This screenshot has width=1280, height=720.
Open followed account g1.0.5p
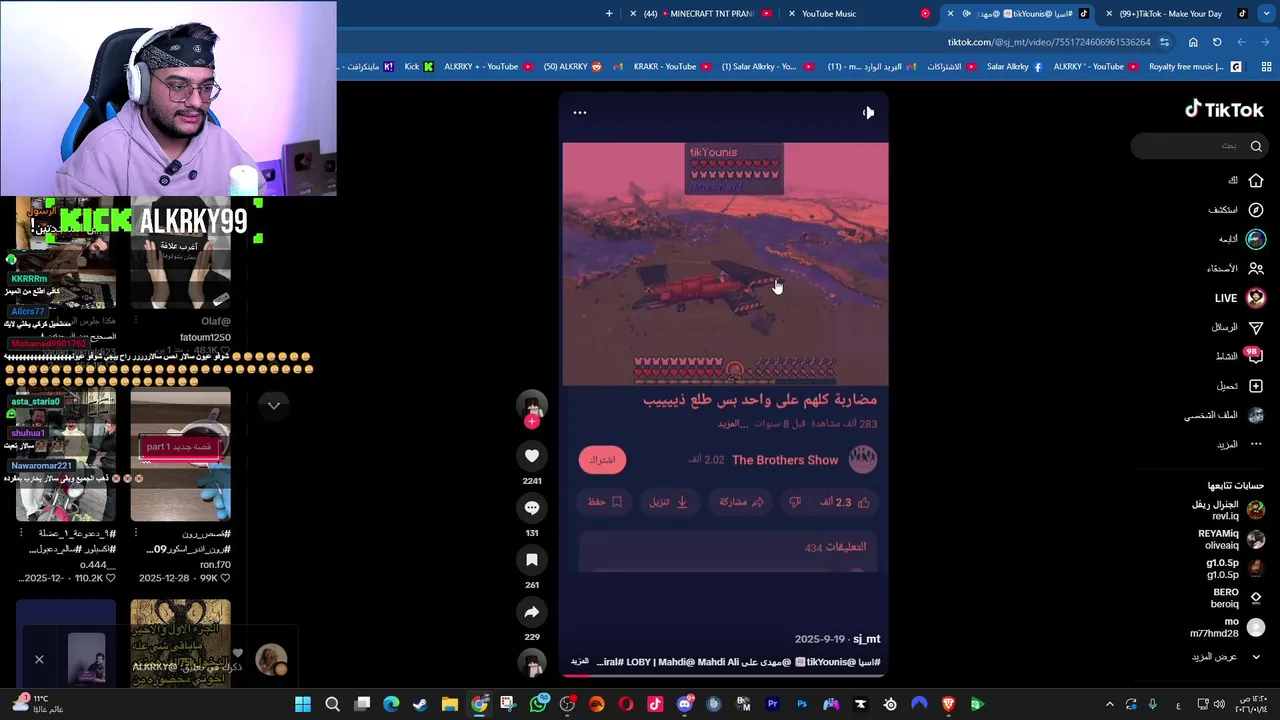coord(1235,568)
